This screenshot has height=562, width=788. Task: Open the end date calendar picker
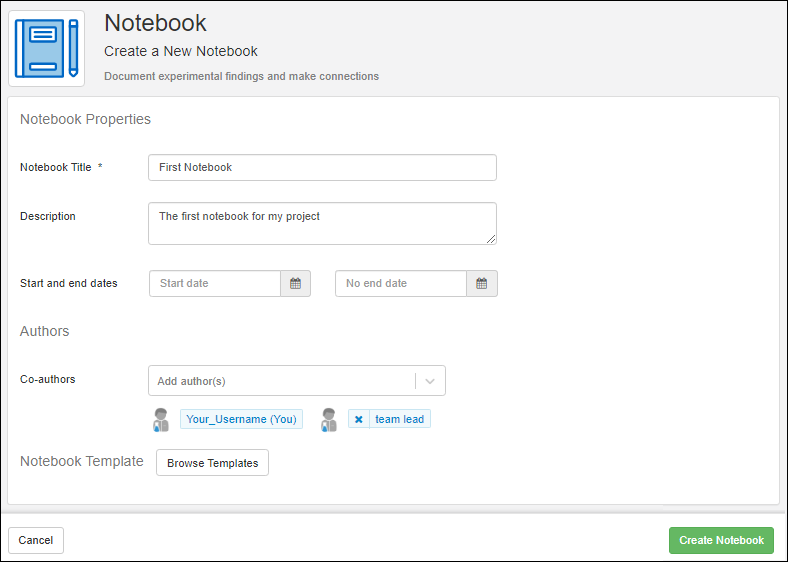coord(481,284)
